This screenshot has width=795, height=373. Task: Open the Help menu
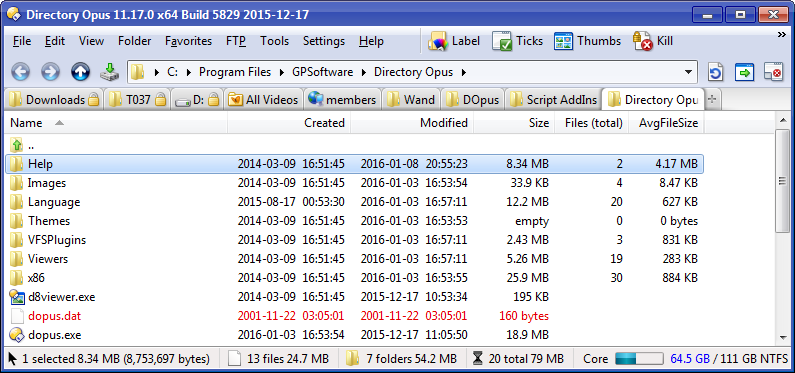(x=371, y=41)
